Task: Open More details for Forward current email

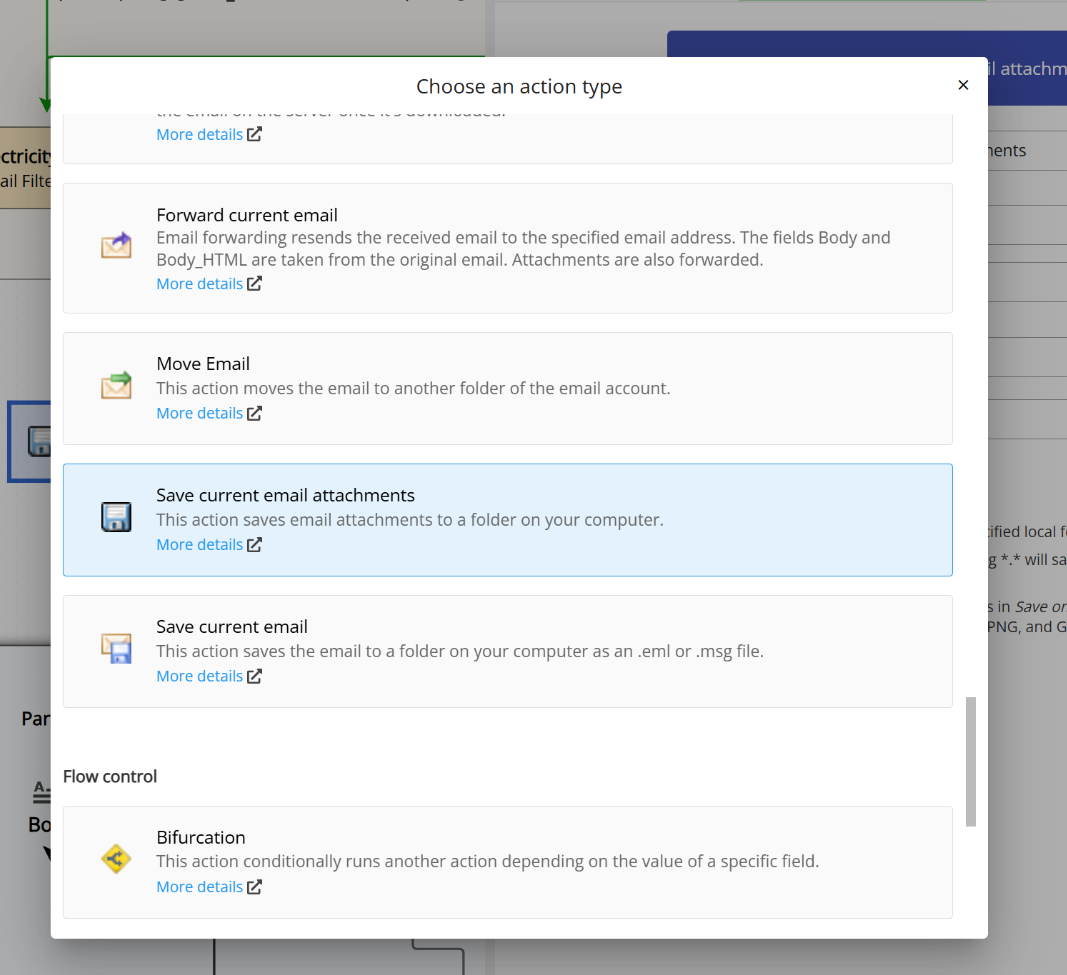Action: pyautogui.click(x=199, y=283)
